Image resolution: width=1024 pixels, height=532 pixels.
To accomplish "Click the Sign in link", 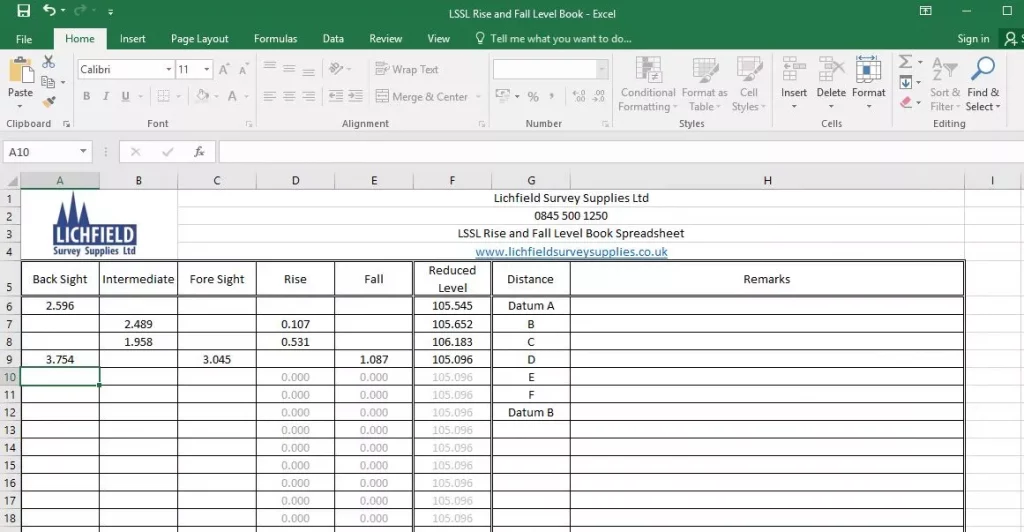I will pyautogui.click(x=973, y=39).
